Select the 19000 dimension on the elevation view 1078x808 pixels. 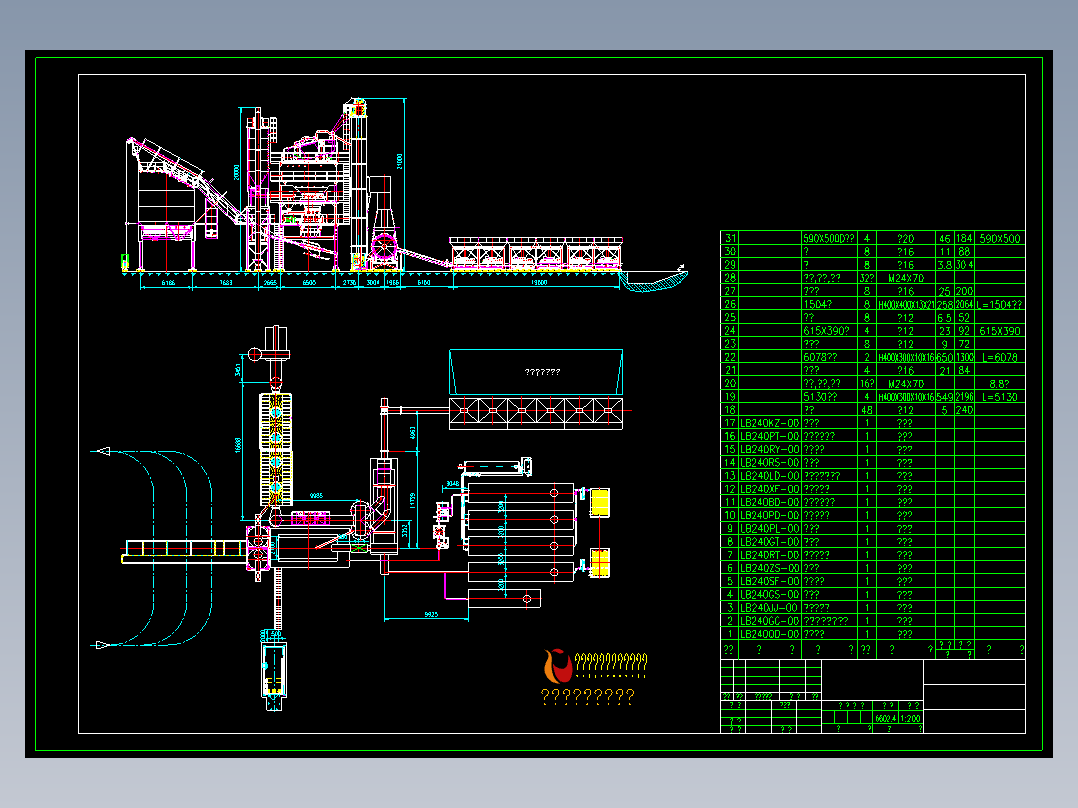tap(538, 282)
